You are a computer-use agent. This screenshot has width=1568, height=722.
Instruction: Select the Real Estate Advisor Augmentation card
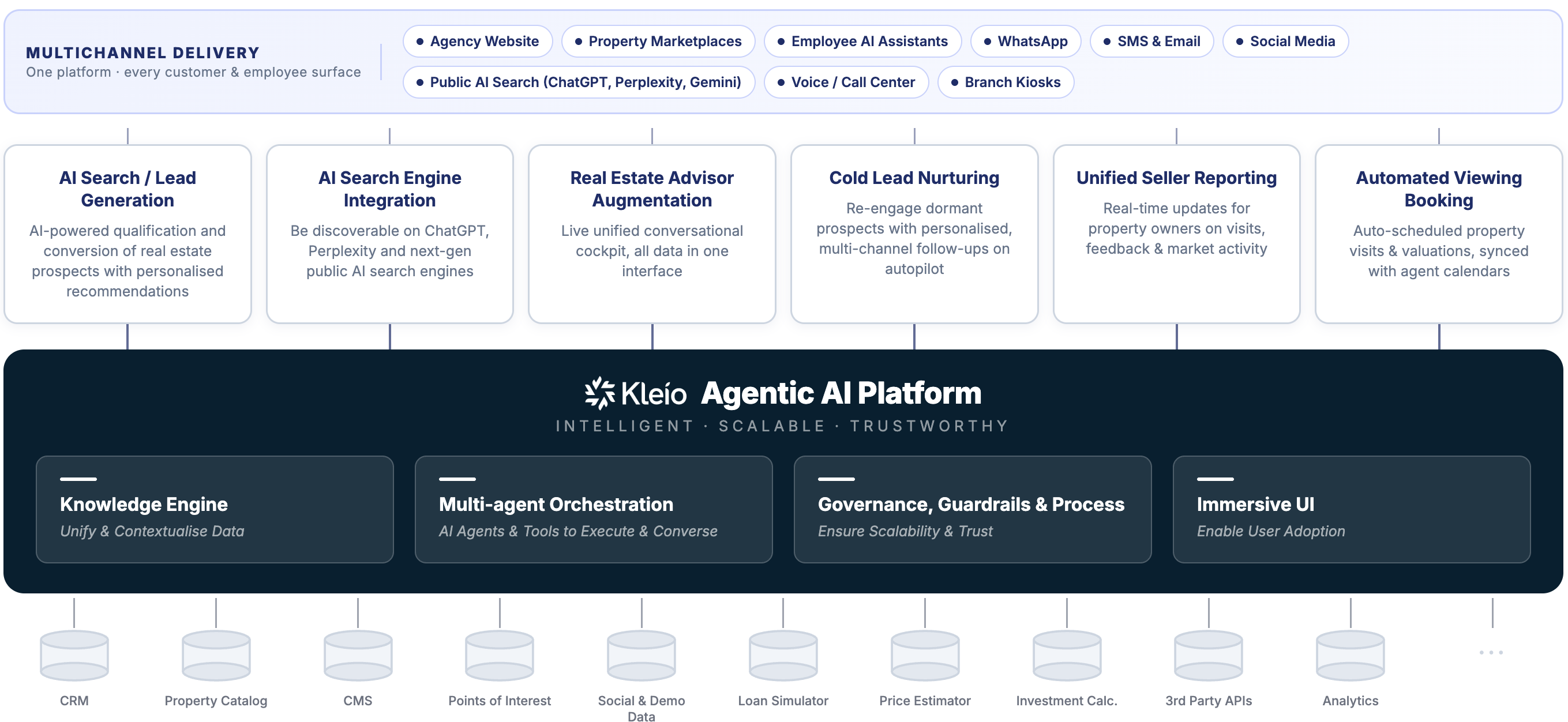[652, 234]
